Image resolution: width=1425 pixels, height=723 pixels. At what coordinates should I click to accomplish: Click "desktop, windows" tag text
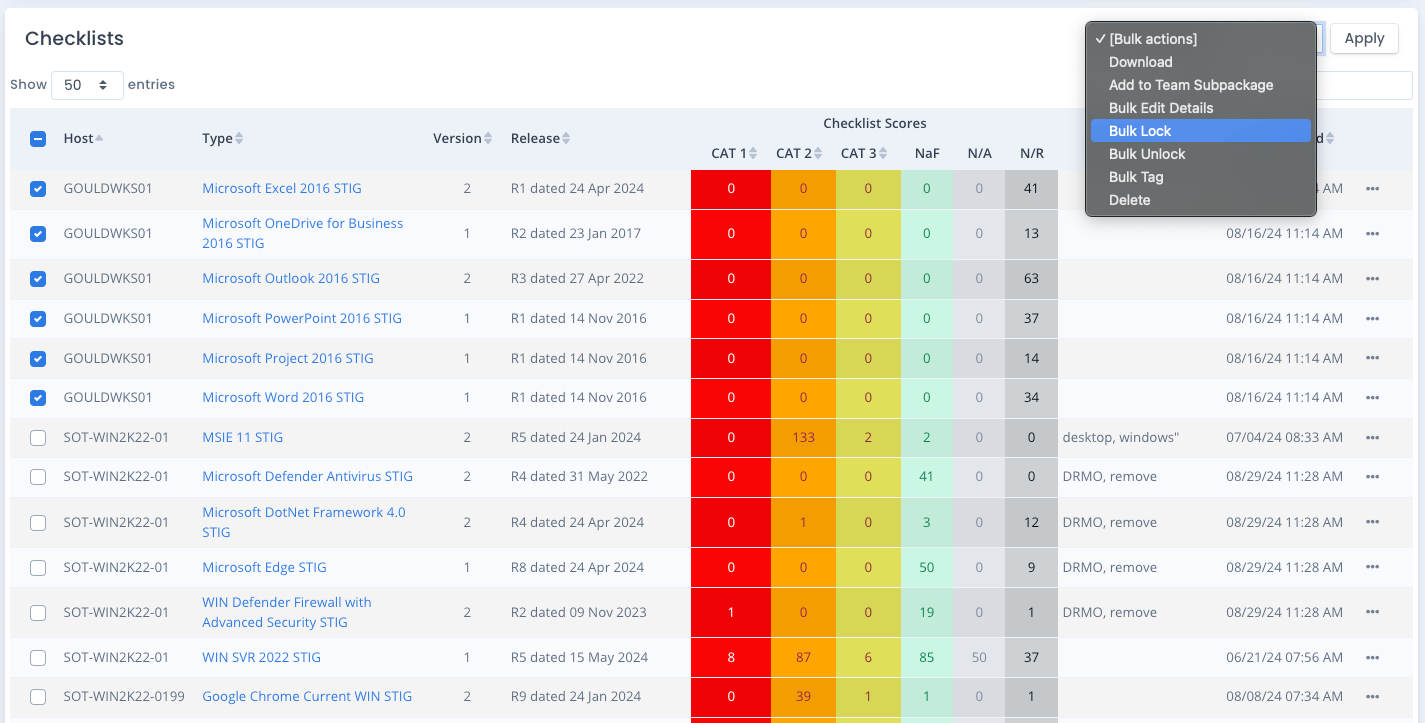[x=1121, y=437]
